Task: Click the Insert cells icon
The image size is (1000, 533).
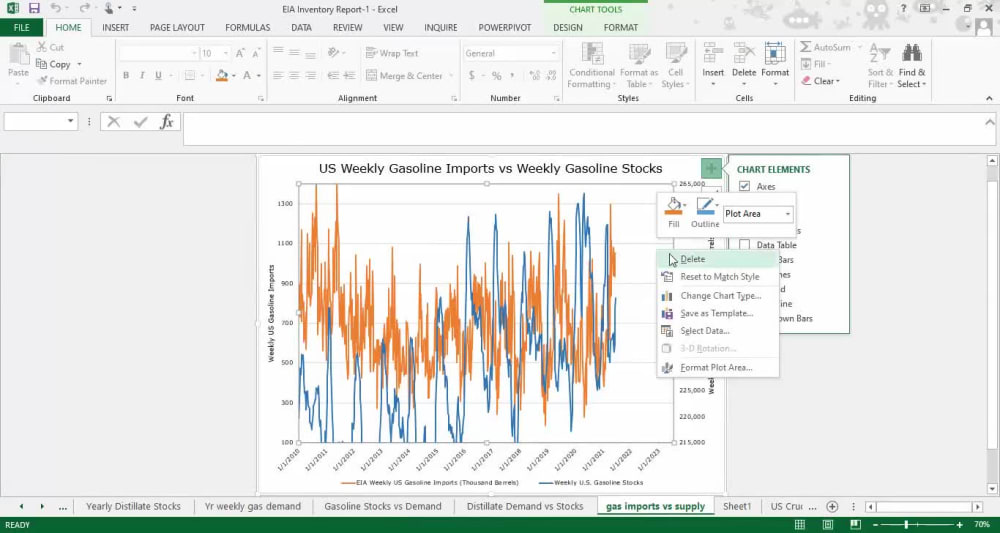Action: [x=713, y=53]
